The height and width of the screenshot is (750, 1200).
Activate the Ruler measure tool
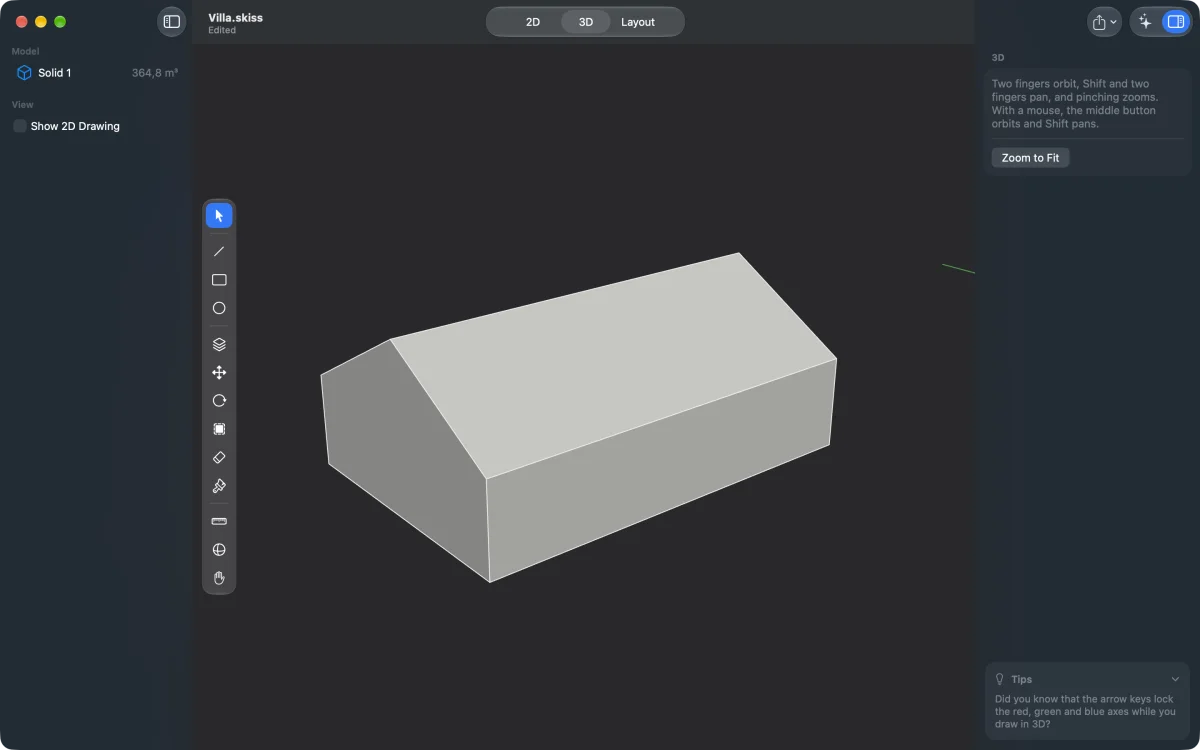pyautogui.click(x=219, y=521)
